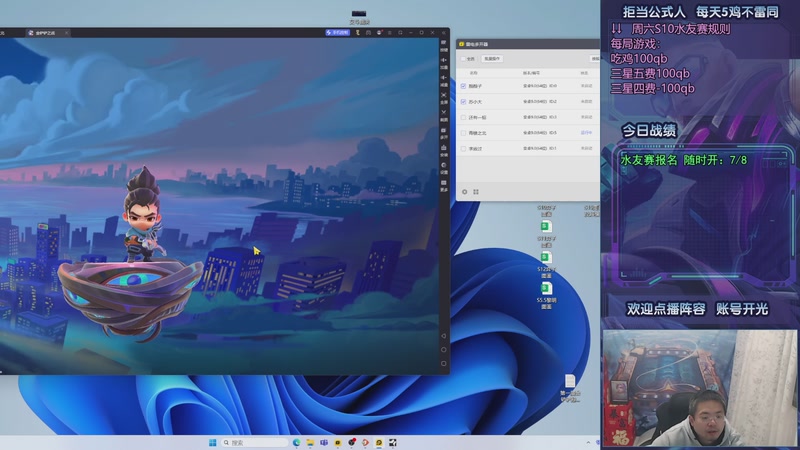Screen dimensions: 800x450
Task: Select the text document desktop icon near webcam
Action: tap(570, 388)
